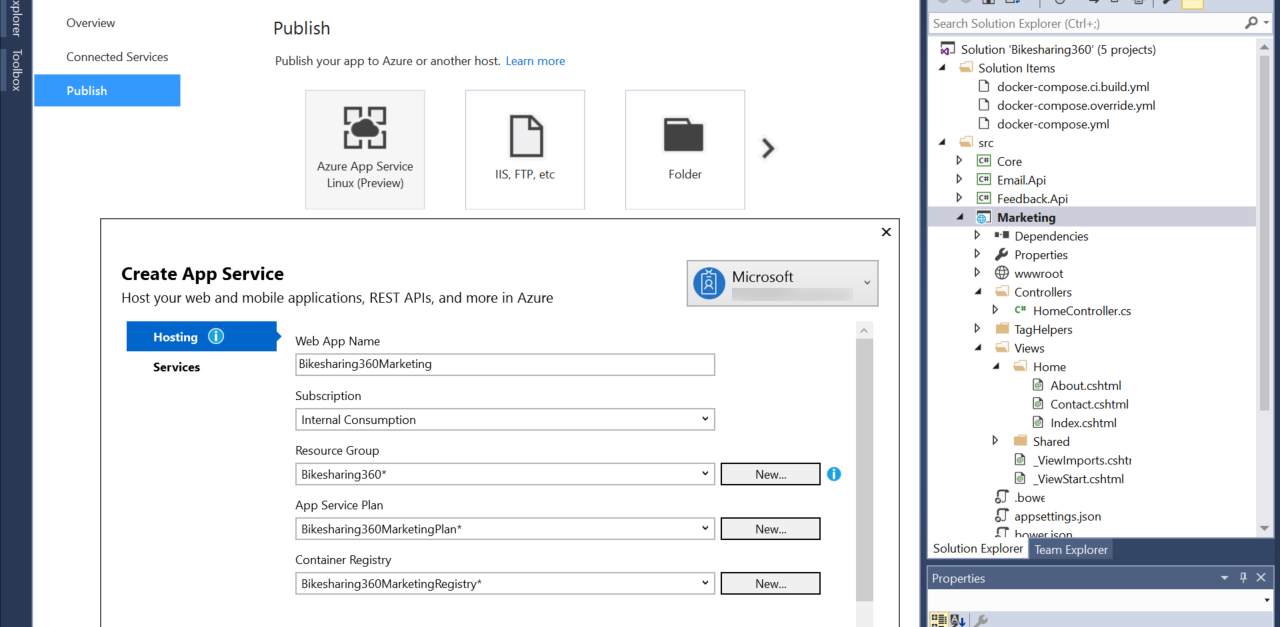Click the About.cshtml file icon
This screenshot has width=1280, height=627.
click(x=1039, y=386)
